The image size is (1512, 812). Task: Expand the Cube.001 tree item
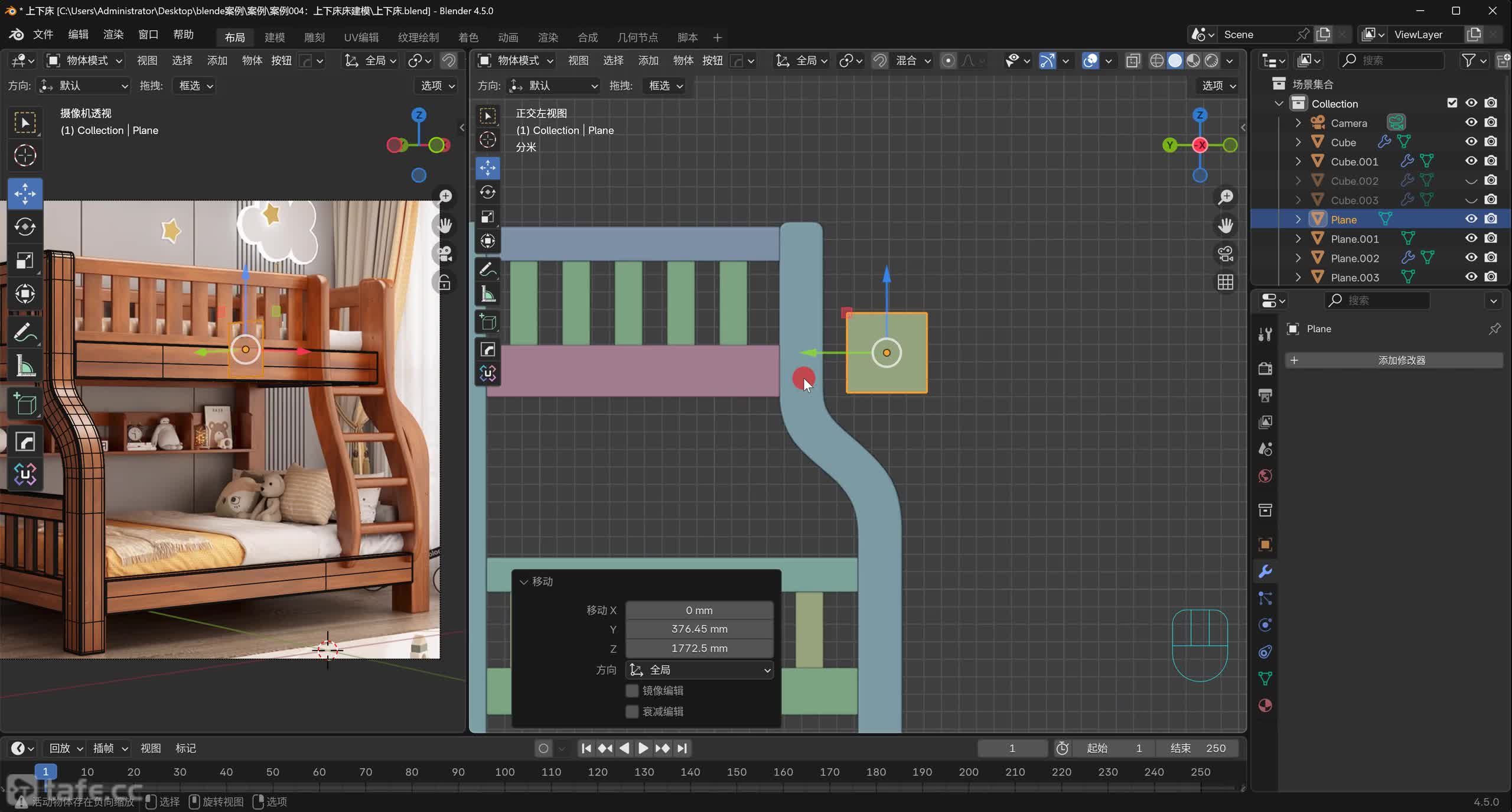point(1298,161)
